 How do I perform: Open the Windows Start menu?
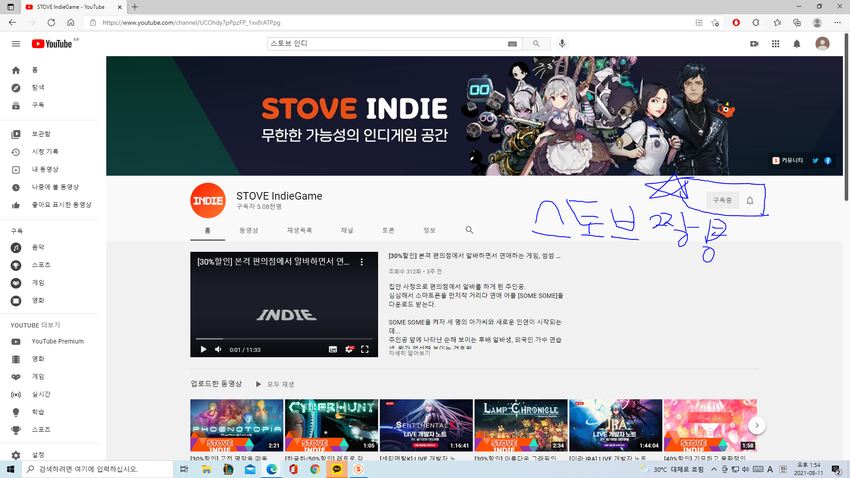10,469
